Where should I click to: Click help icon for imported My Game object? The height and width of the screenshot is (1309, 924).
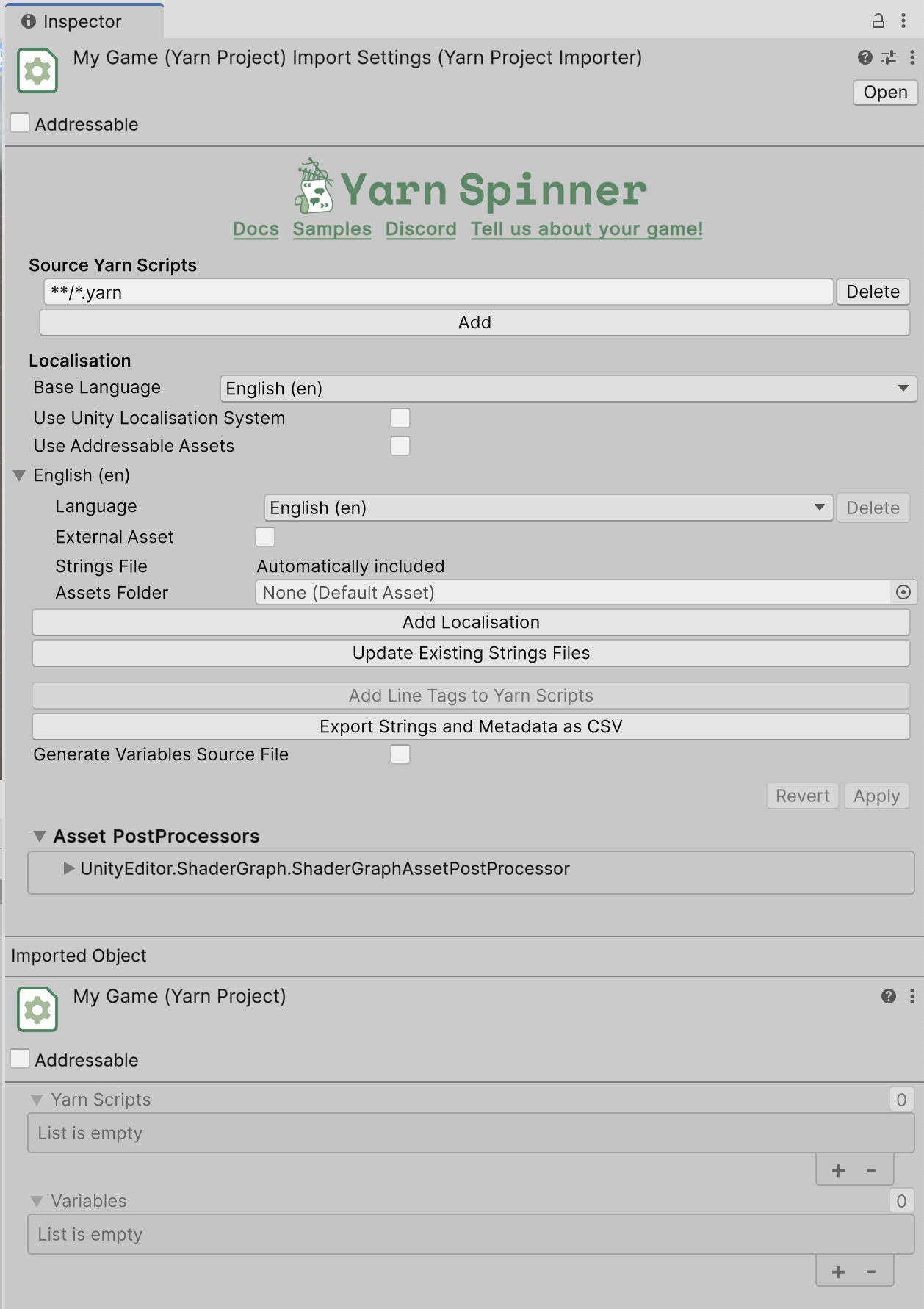(x=888, y=996)
